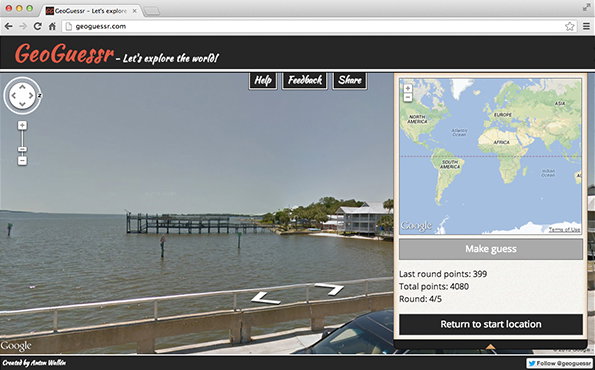The width and height of the screenshot is (595, 370).
Task: Click Return to start location
Action: click(491, 324)
